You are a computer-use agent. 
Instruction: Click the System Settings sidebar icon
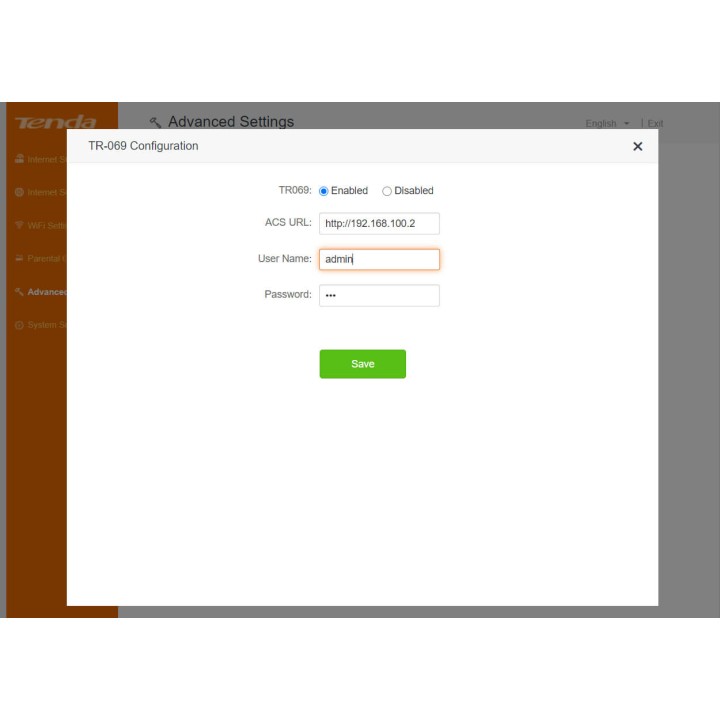coord(19,325)
